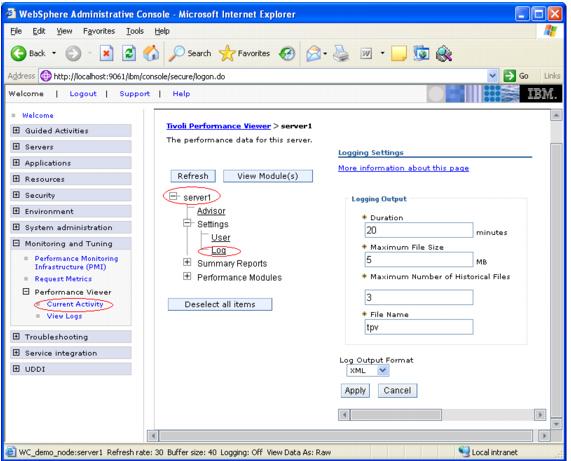Open Tivoli Performance Viewer breadcrumb link
Image resolution: width=571 pixels, height=461 pixels.
pyautogui.click(x=218, y=126)
